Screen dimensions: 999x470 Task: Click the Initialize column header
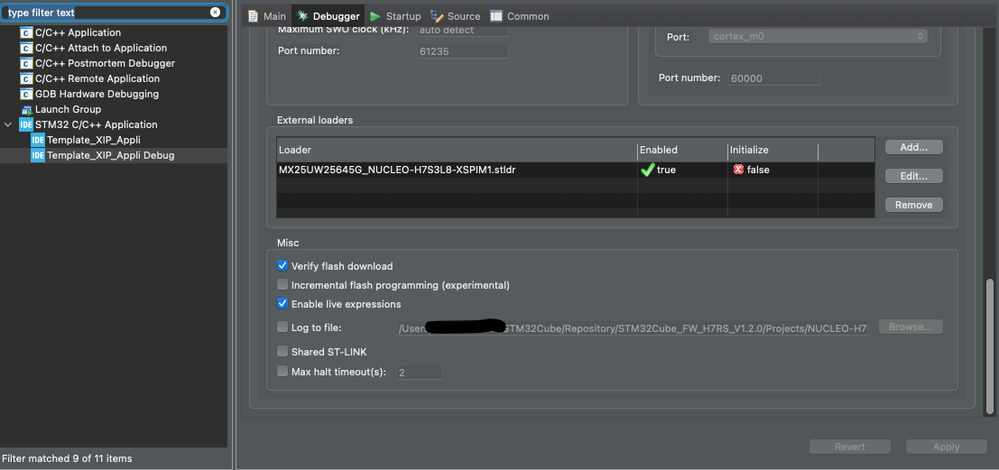773,150
